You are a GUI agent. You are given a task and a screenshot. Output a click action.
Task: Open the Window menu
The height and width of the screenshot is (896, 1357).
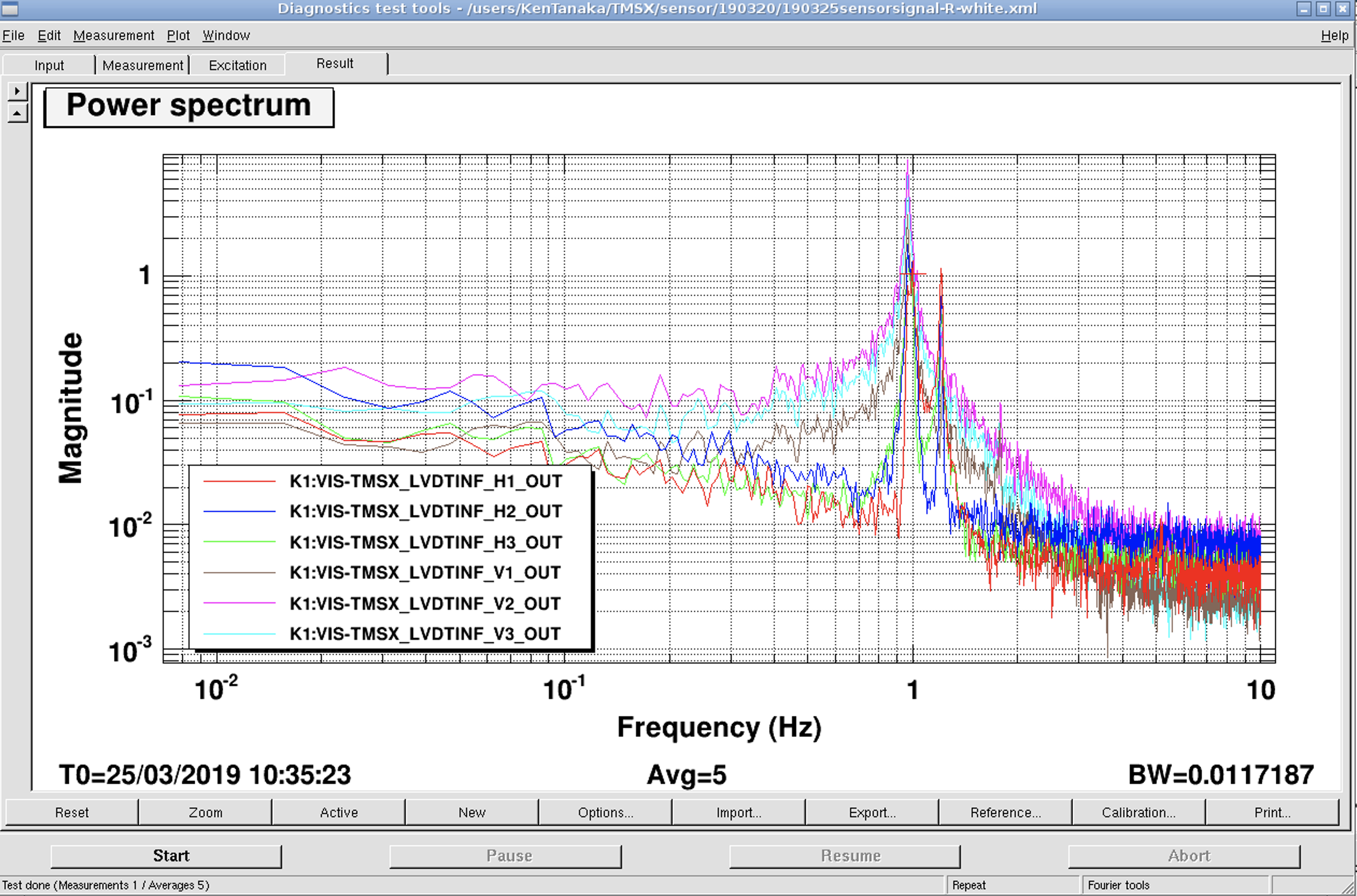(x=227, y=35)
